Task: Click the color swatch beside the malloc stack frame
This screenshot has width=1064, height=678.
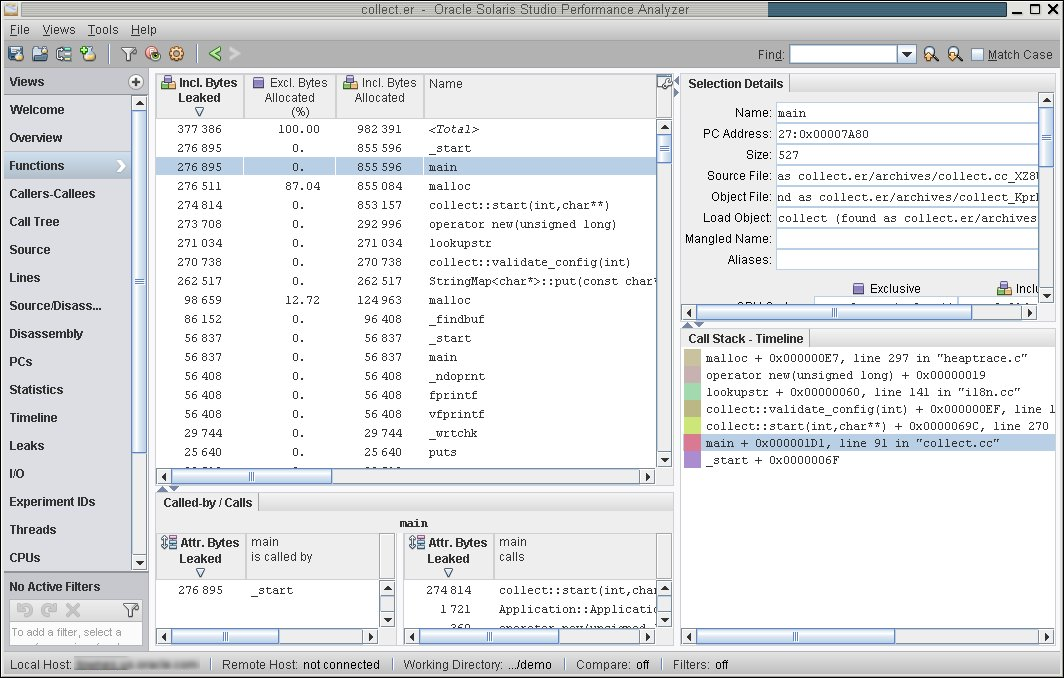Action: tap(692, 358)
